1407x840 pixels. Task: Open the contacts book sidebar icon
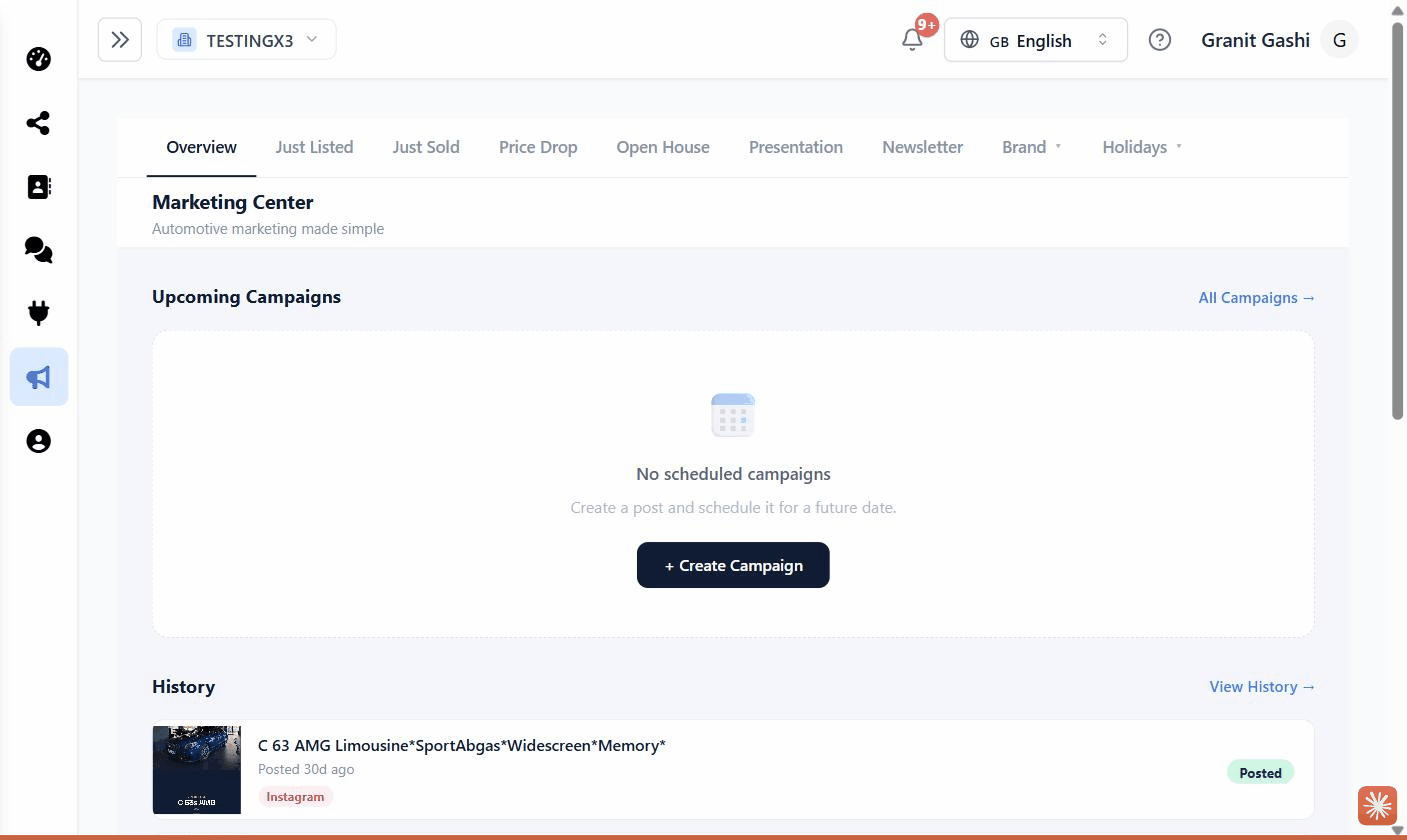click(38, 187)
